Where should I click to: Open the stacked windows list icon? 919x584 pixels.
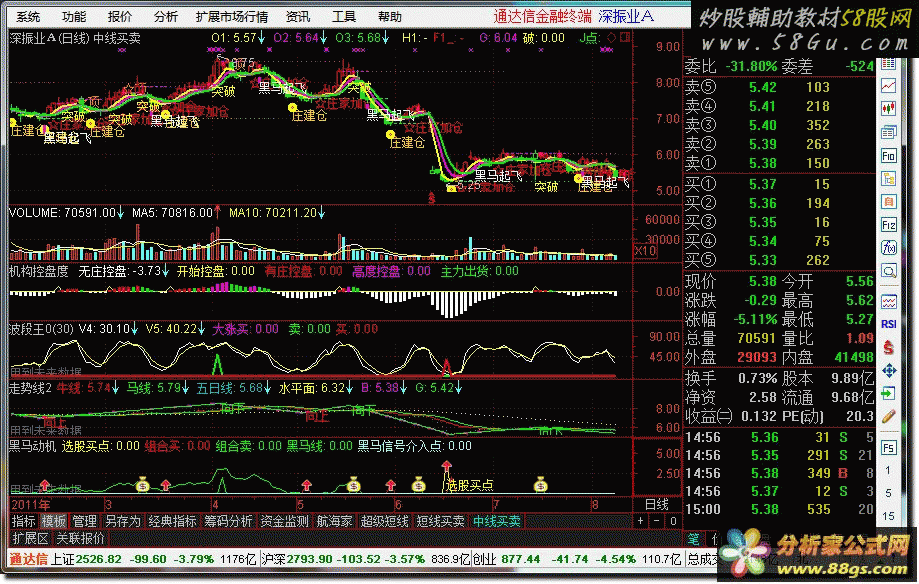coord(889,132)
